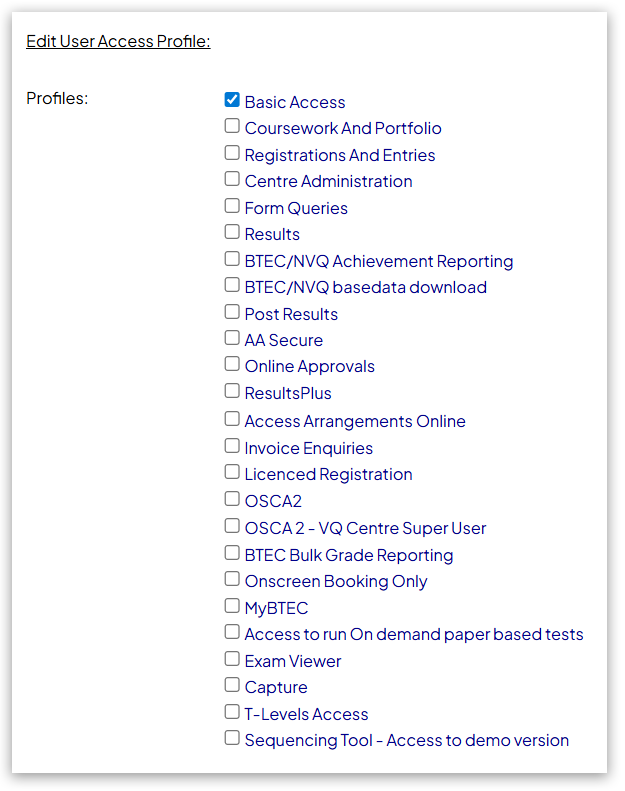
Task: Select the Licenced Registration checkbox
Action: click(x=232, y=472)
